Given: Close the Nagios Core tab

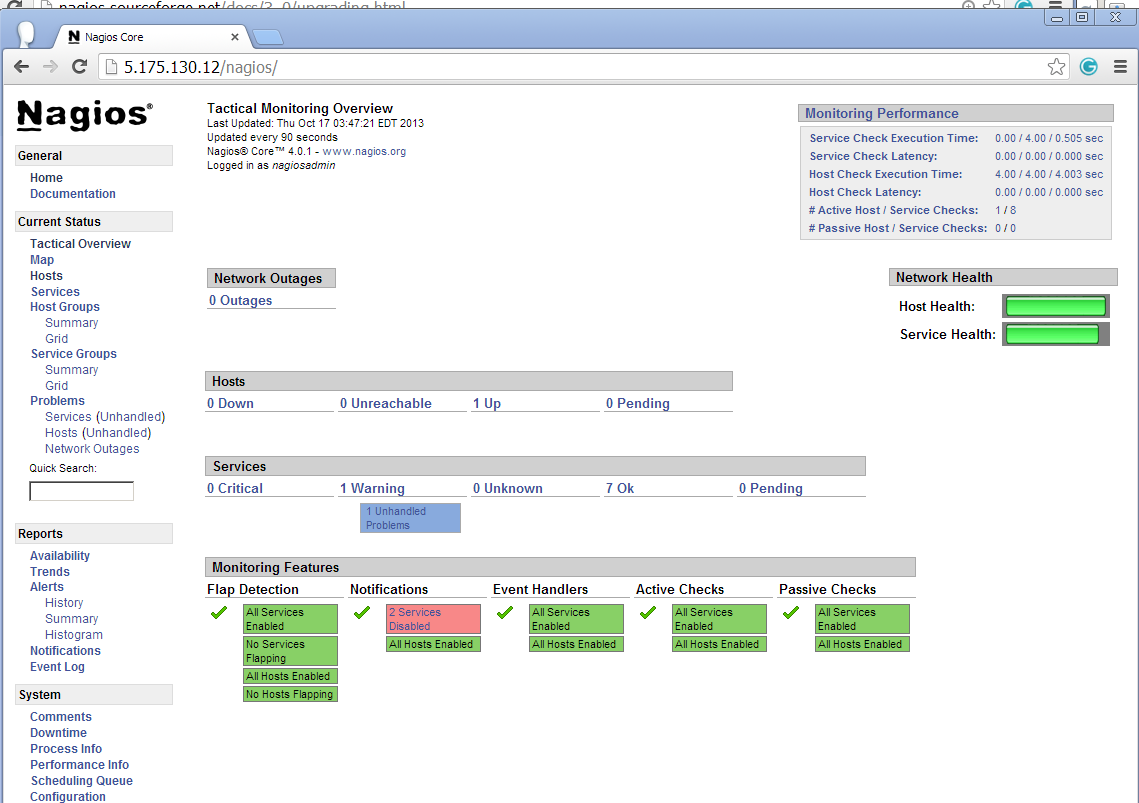Looking at the screenshot, I should [235, 37].
